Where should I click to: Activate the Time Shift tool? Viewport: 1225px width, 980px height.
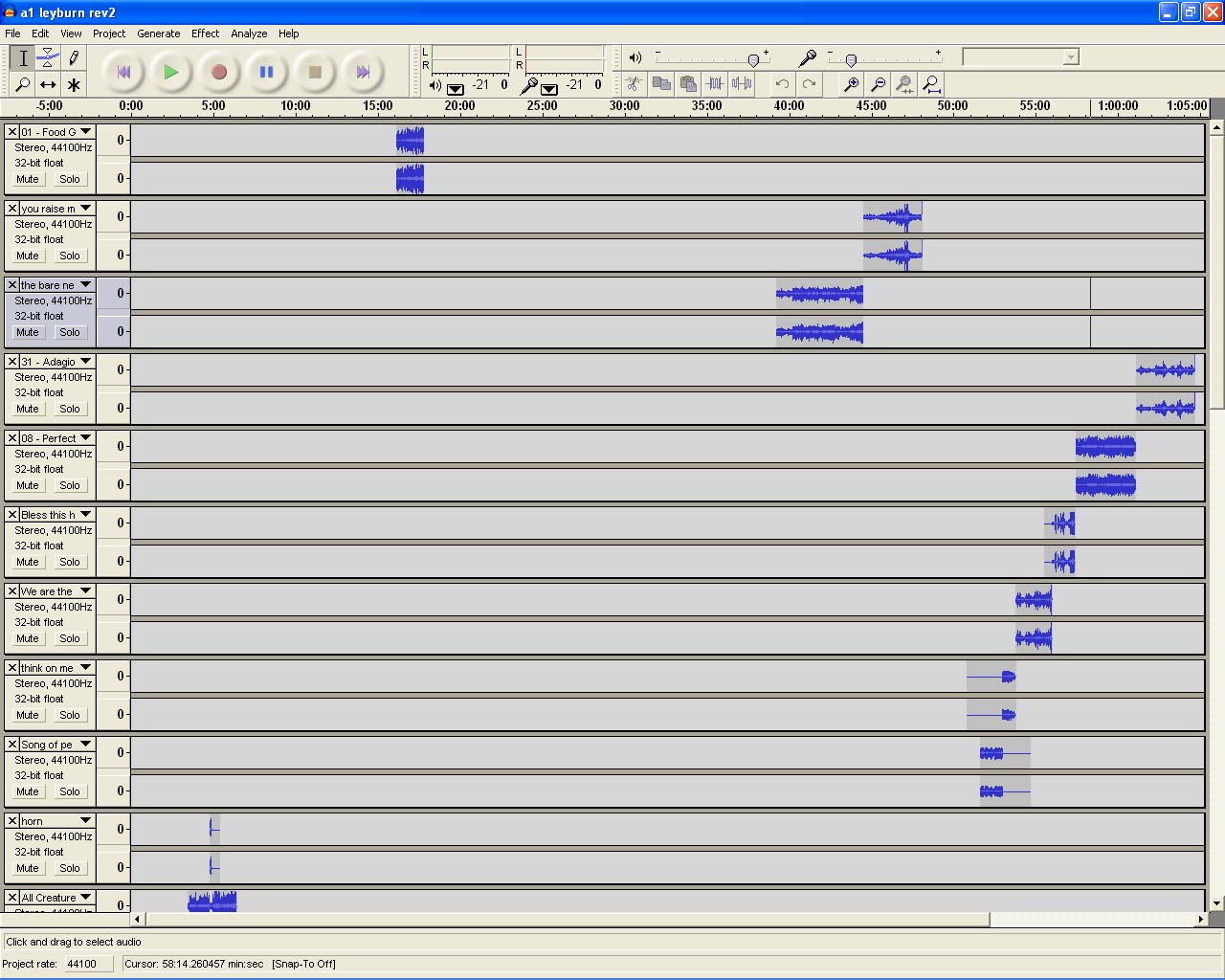click(x=48, y=84)
